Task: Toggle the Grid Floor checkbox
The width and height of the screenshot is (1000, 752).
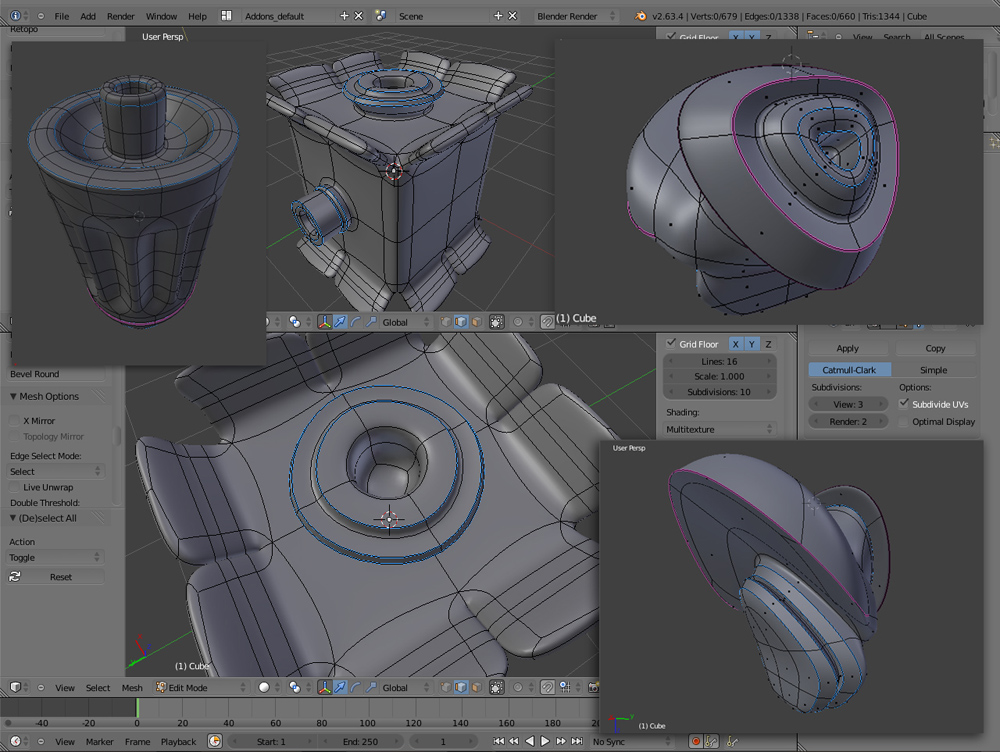Action: (x=673, y=344)
